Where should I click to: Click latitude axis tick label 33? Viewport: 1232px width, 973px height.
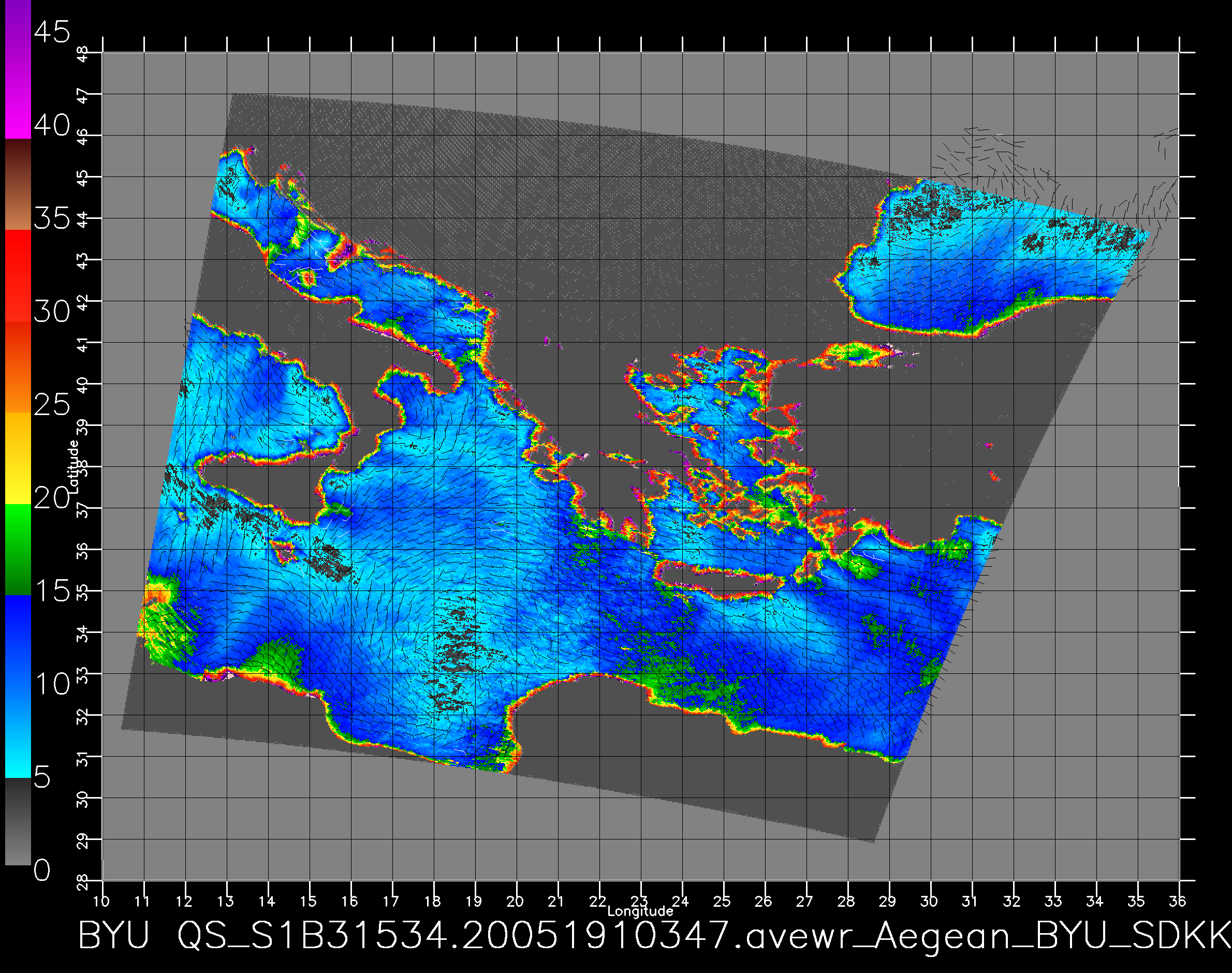(x=83, y=675)
